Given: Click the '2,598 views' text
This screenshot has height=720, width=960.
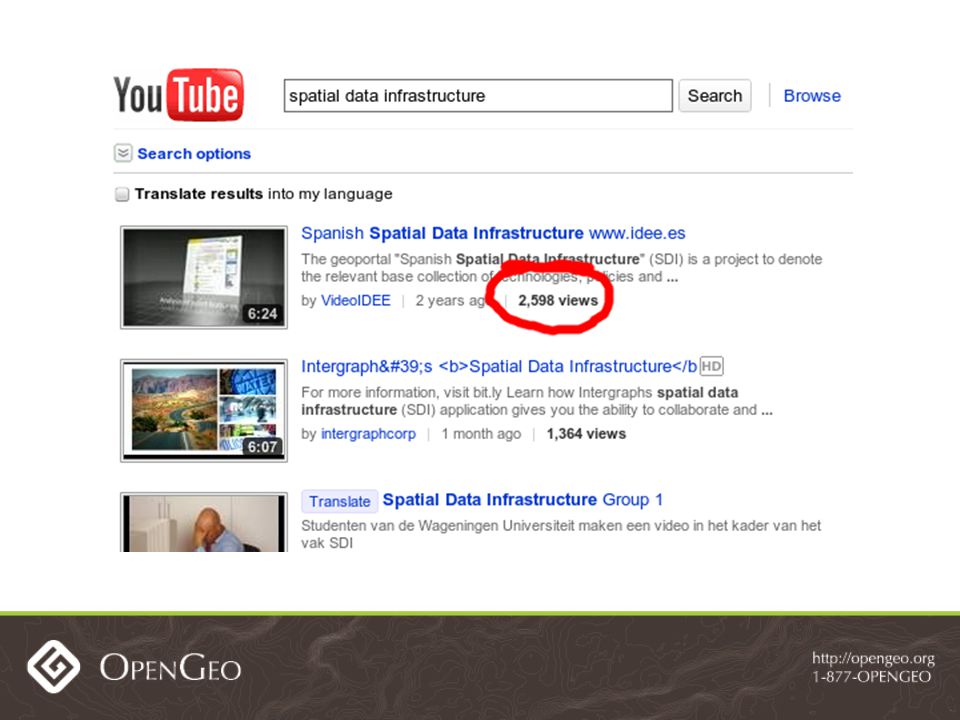Looking at the screenshot, I should (x=558, y=301).
